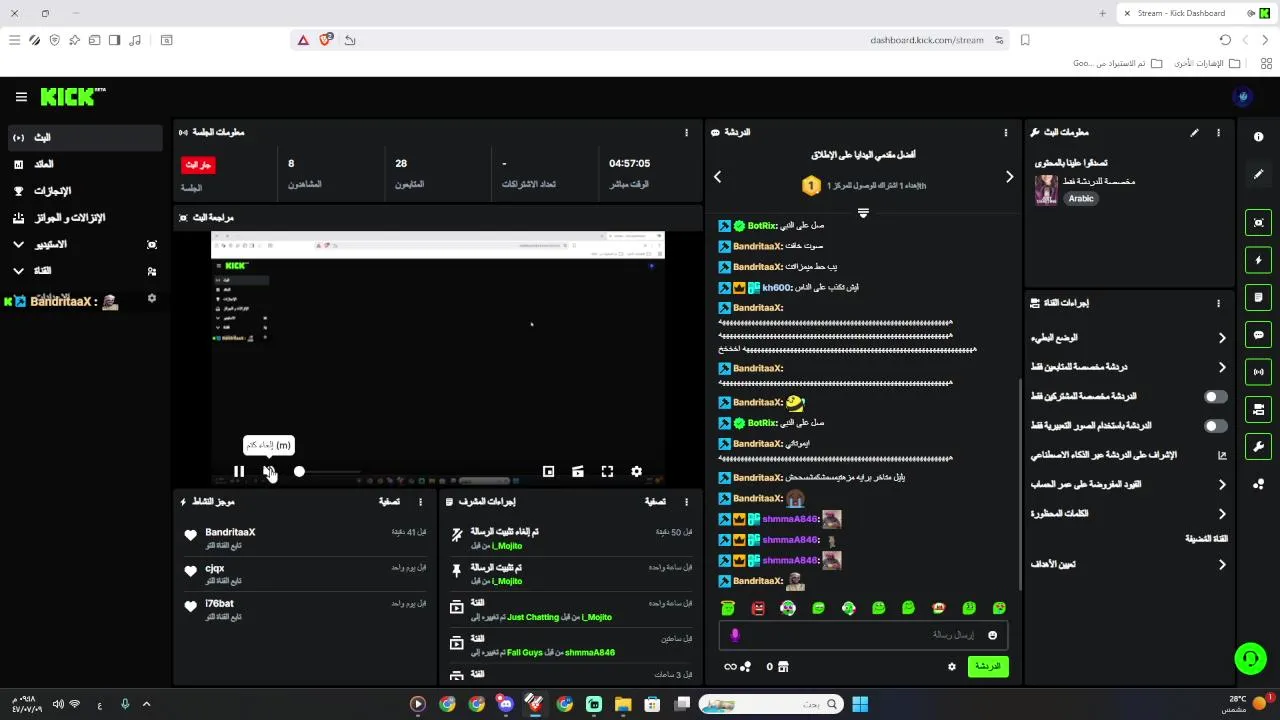Screen dimensions: 1280x720
Task: Click browser address bar dashboard.kick.com
Action: click(926, 40)
